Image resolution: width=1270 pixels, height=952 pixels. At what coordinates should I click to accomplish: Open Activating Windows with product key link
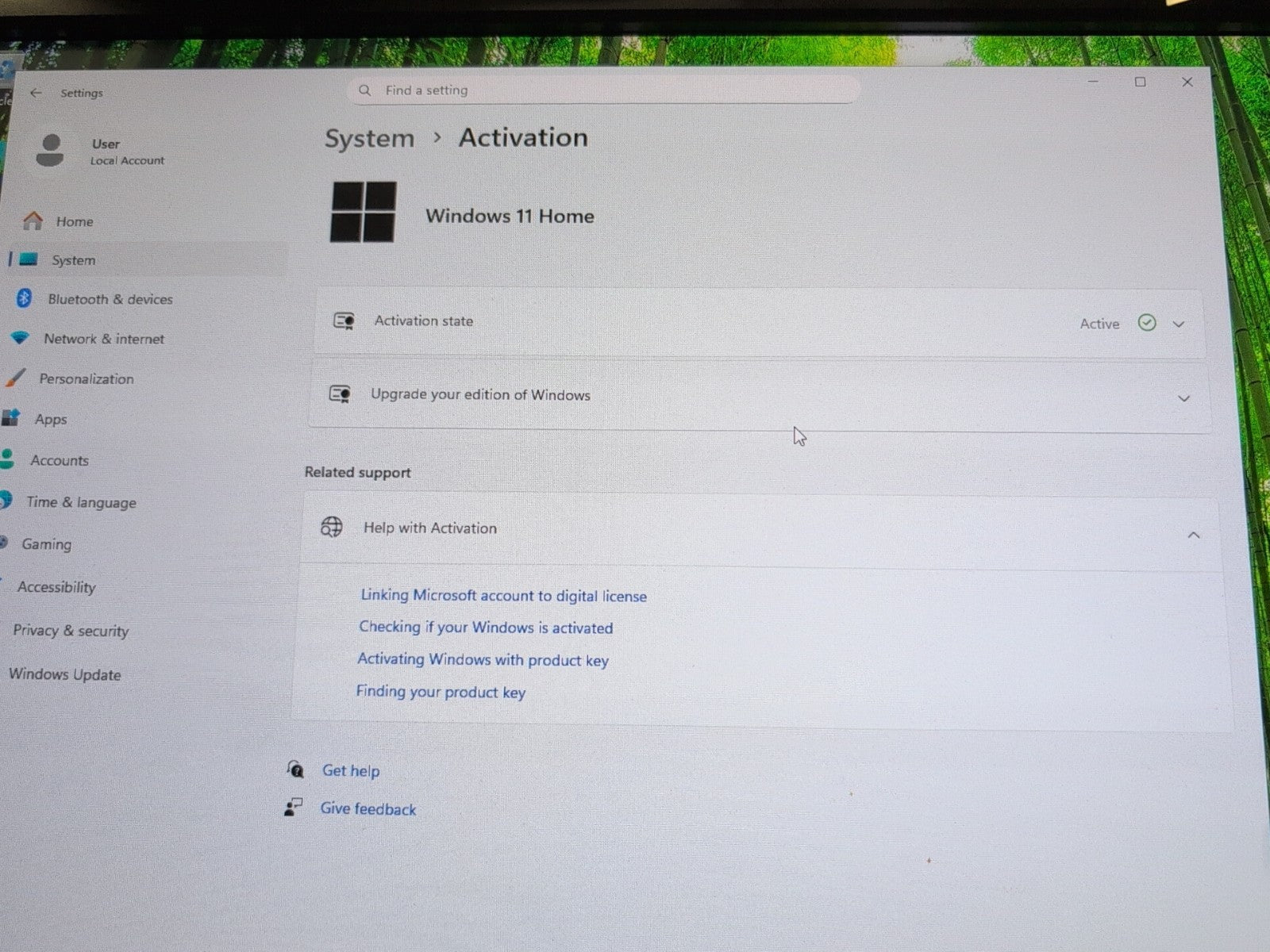[483, 659]
